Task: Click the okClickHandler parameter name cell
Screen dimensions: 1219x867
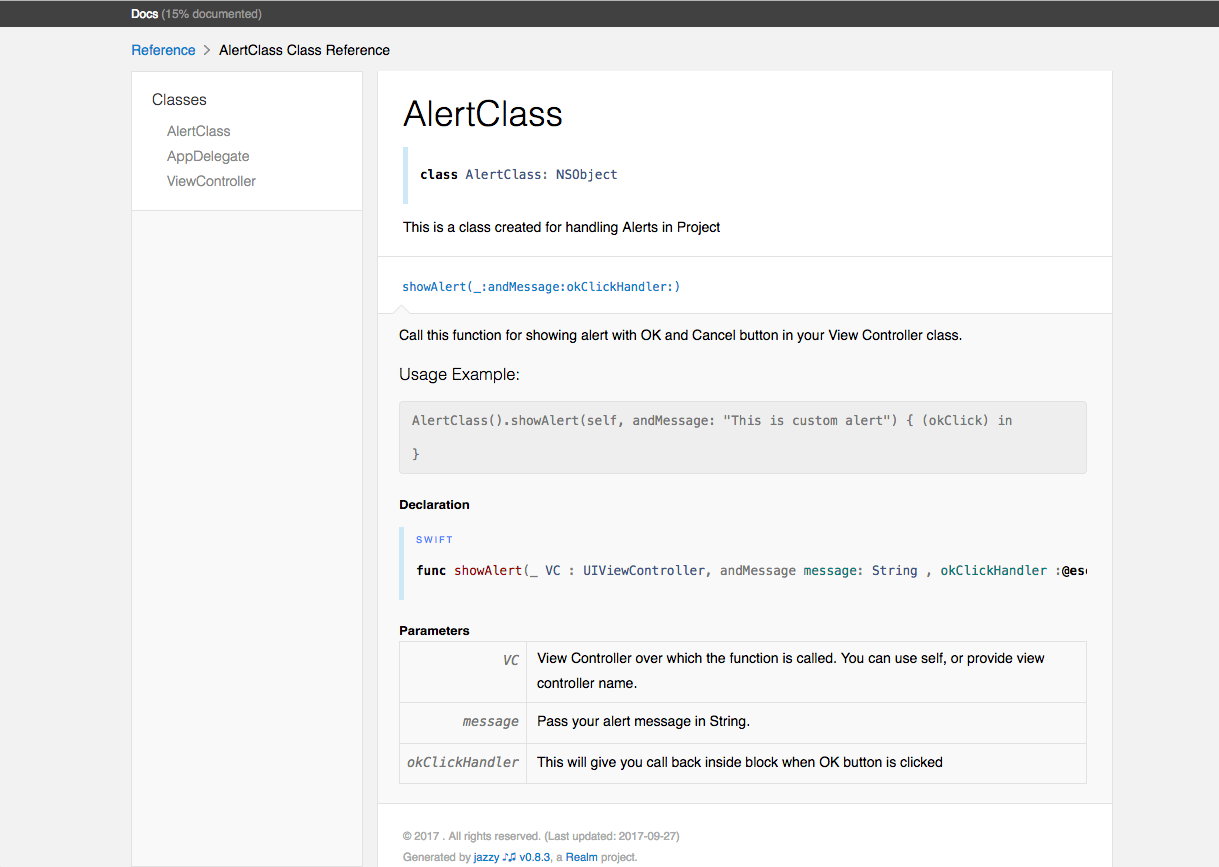Action: (463, 763)
